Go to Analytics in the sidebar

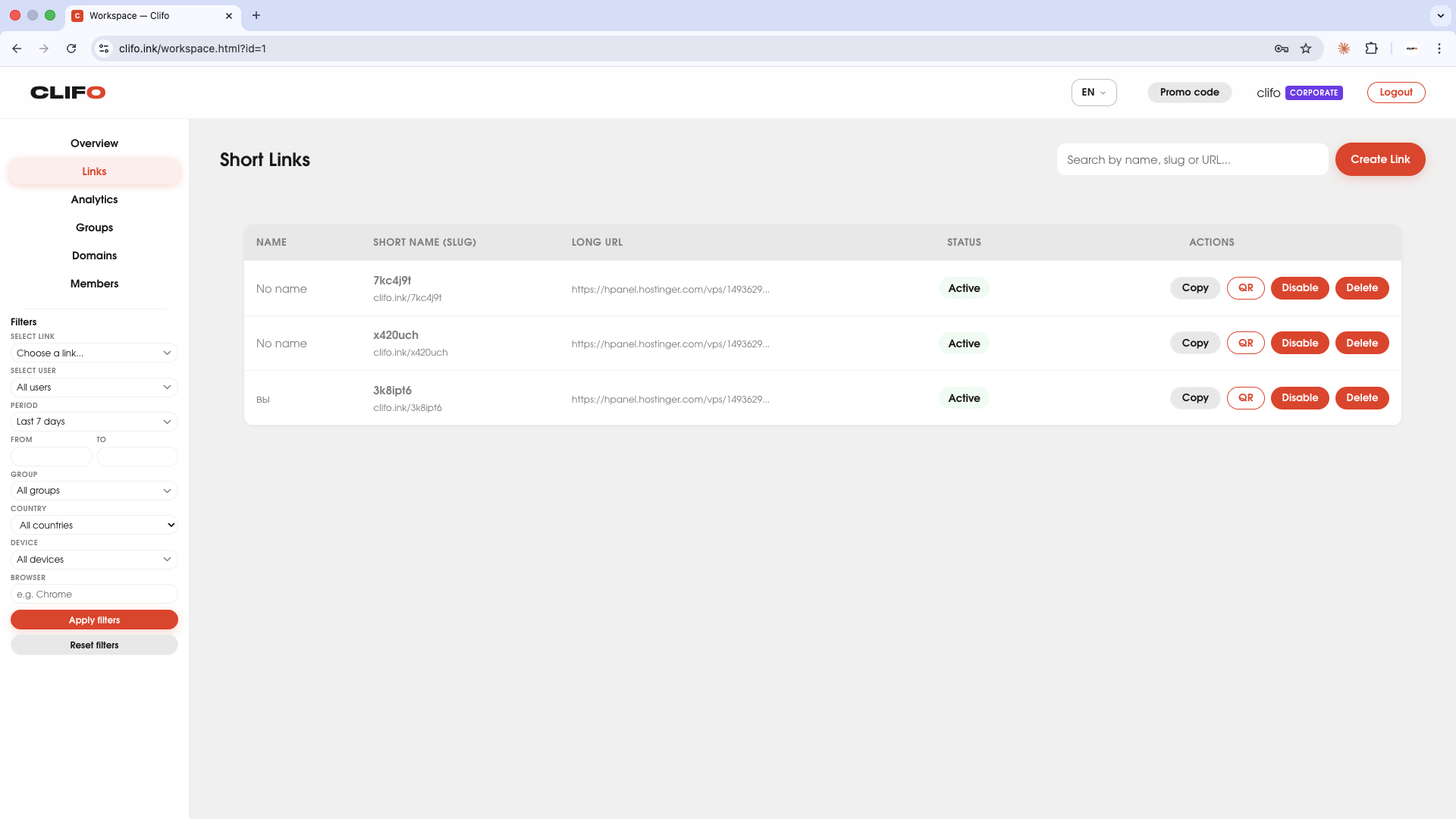coord(94,199)
